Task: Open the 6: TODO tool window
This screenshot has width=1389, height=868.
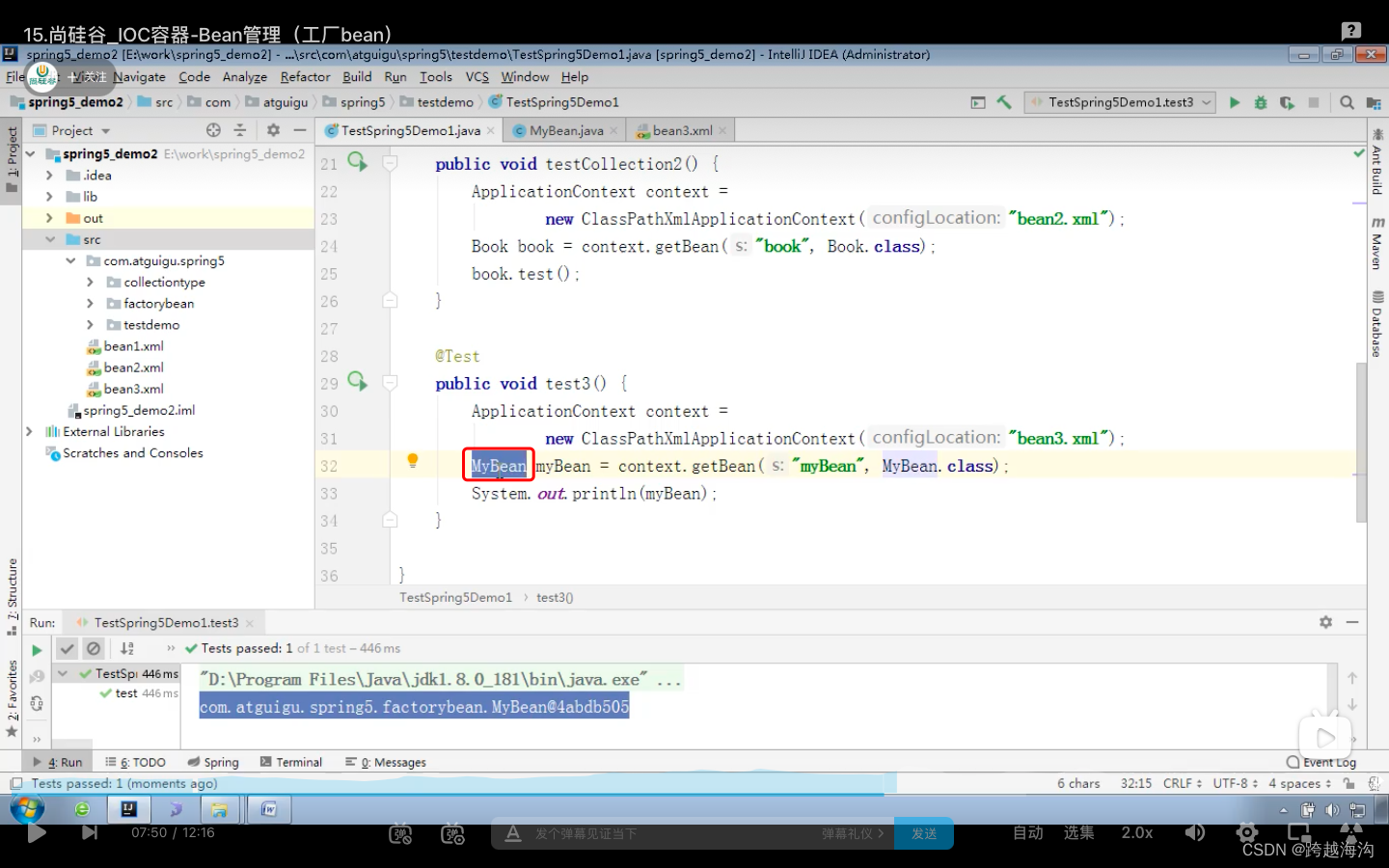Action: 136,762
